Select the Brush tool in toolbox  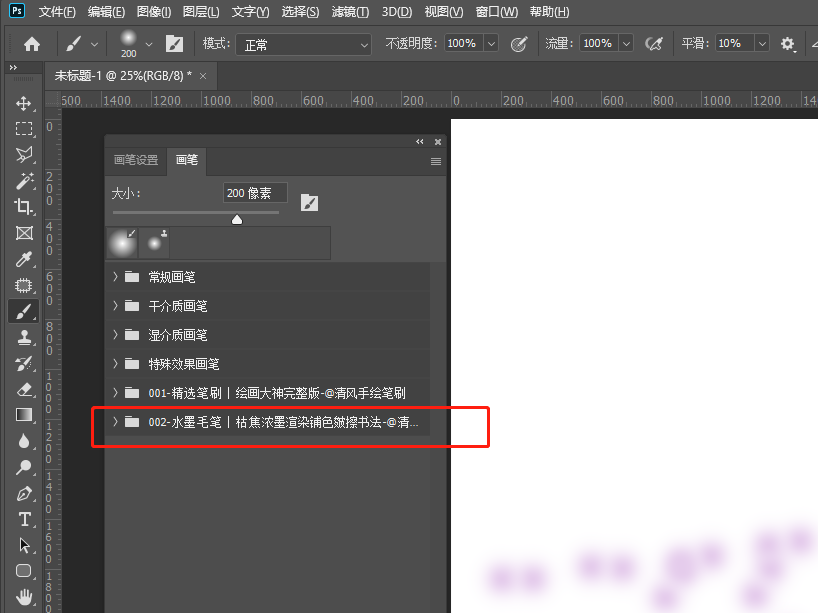tap(23, 311)
